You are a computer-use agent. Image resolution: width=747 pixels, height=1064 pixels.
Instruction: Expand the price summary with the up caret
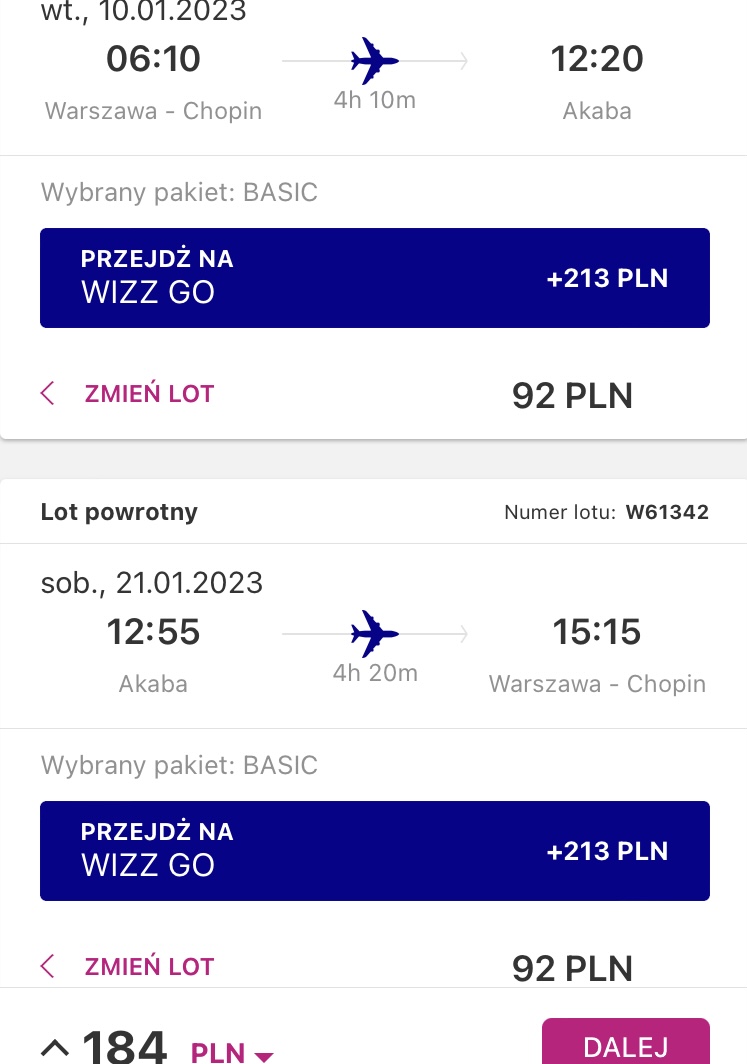pos(55,1048)
